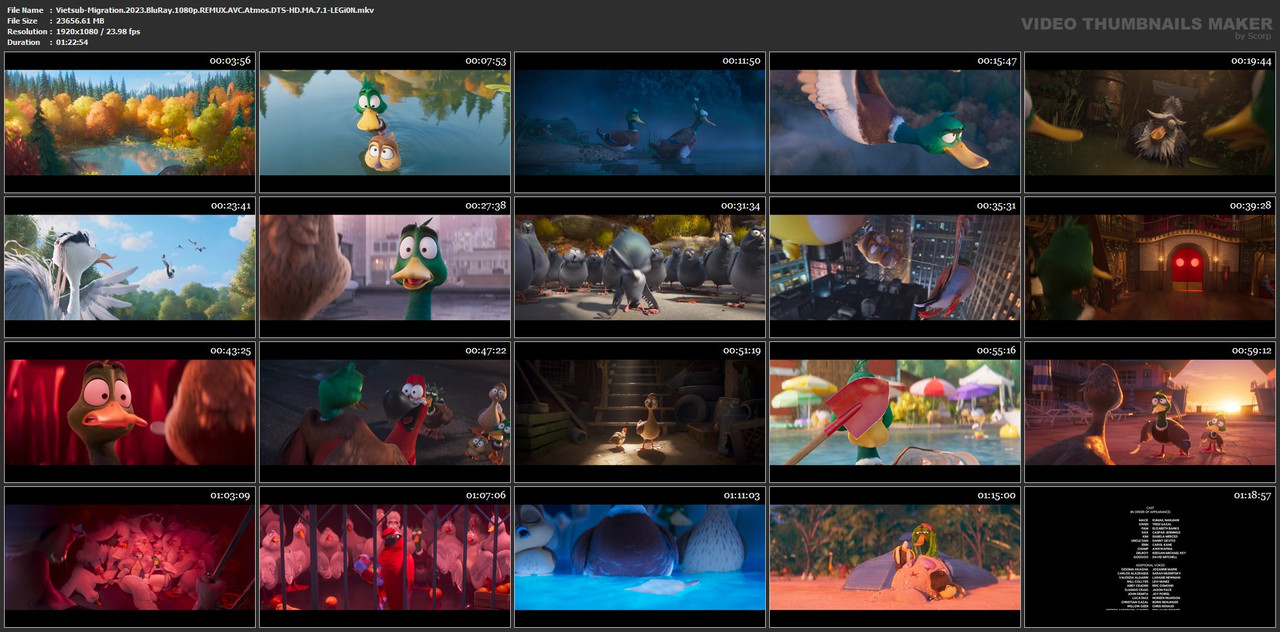
Task: Open the pigeons thumbnail at 00:31:34
Action: click(640, 267)
